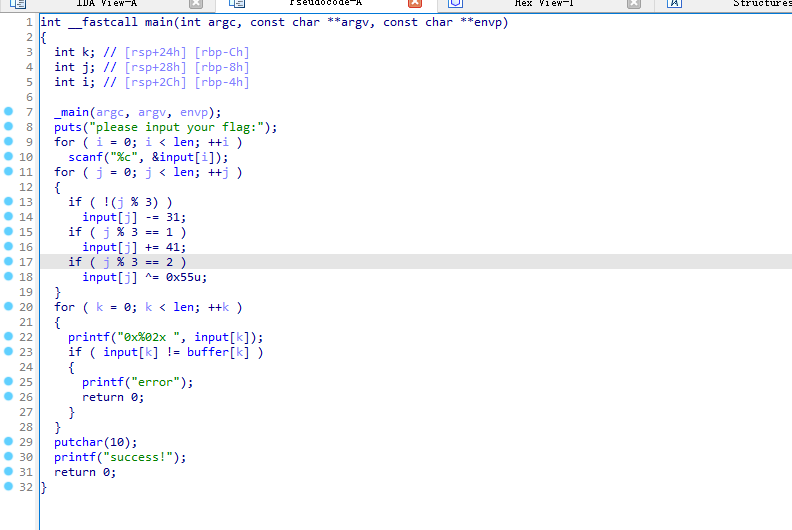Close the Pseudocode-A tab with red X
792x530 pixels.
pos(416,4)
